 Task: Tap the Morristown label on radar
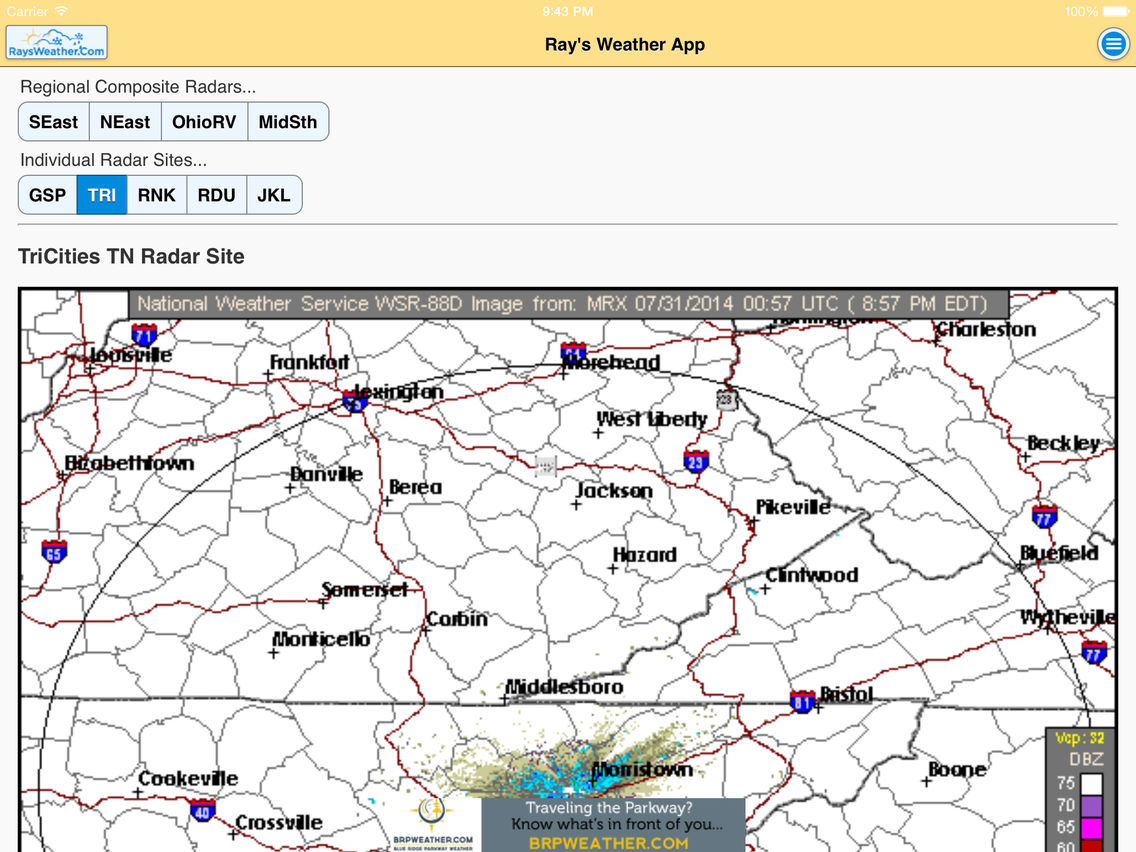coord(643,769)
